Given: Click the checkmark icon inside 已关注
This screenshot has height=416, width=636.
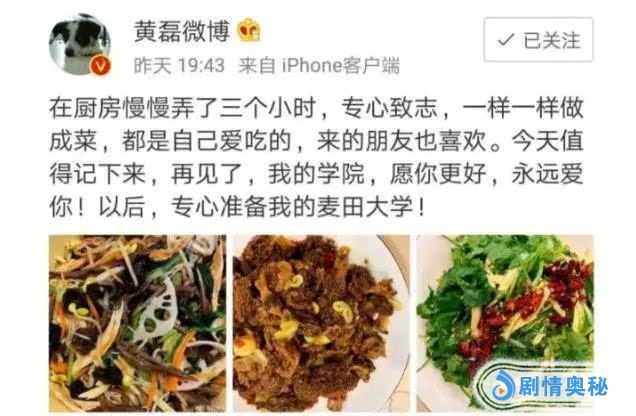Looking at the screenshot, I should 506,40.
